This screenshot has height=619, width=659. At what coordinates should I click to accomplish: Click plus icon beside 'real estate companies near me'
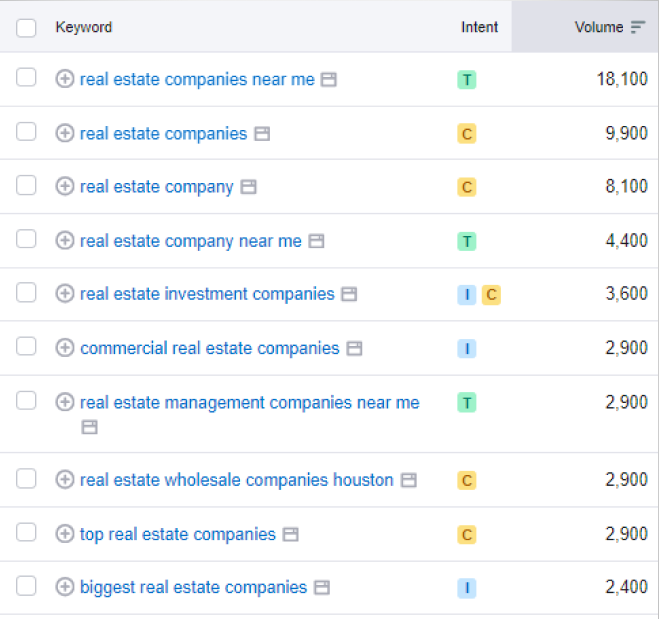click(65, 79)
